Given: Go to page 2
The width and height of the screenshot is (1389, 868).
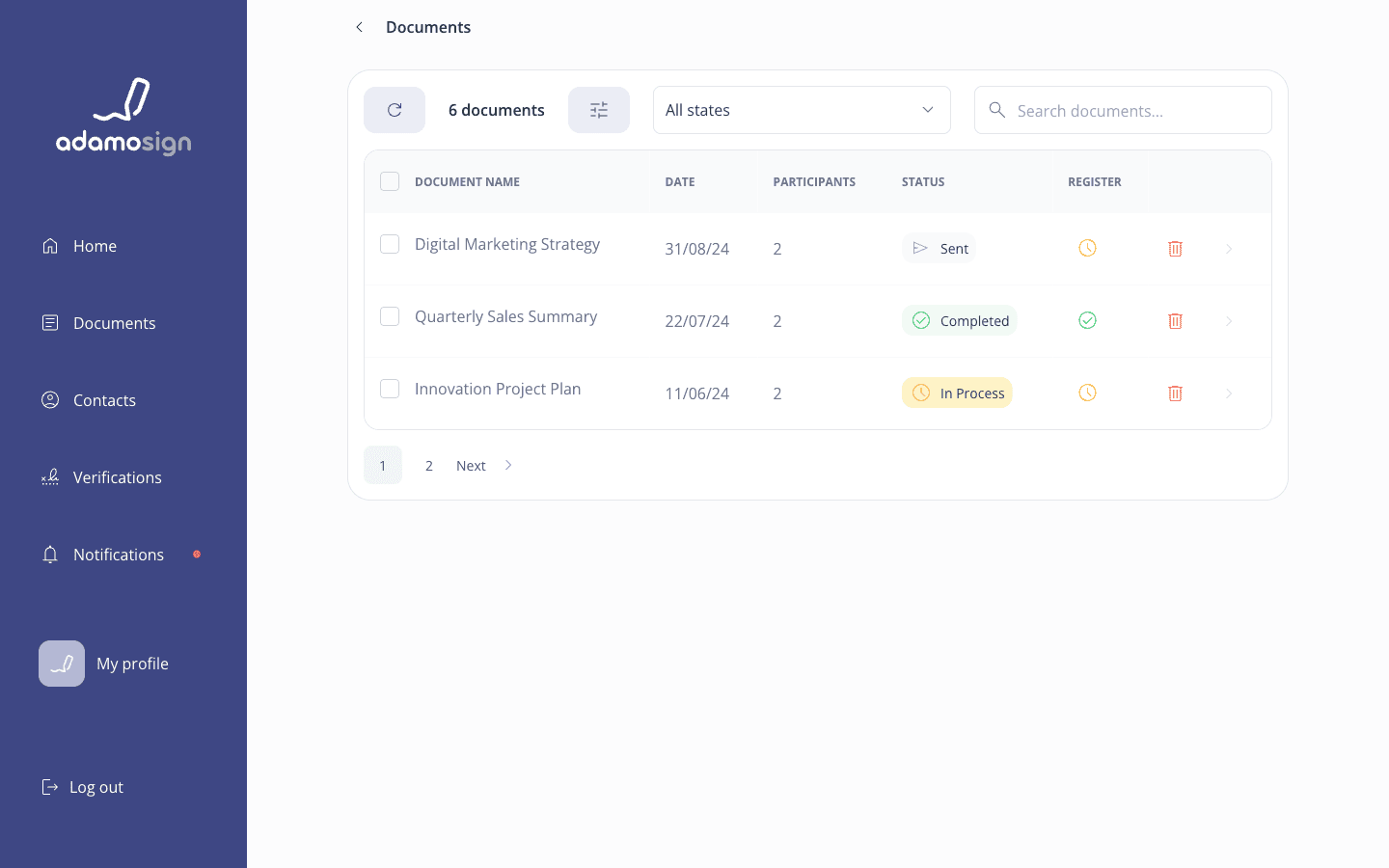Looking at the screenshot, I should coord(429,465).
